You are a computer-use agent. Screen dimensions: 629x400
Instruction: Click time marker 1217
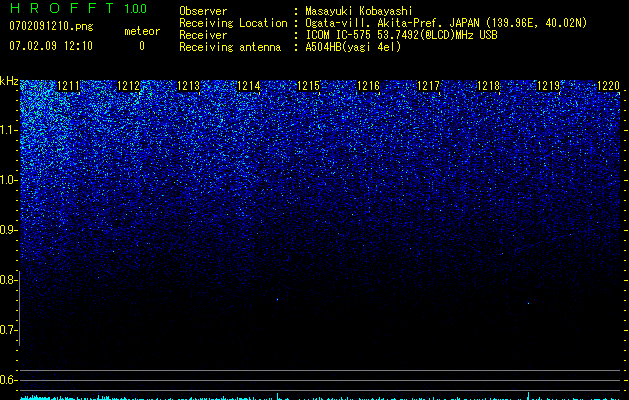click(428, 86)
